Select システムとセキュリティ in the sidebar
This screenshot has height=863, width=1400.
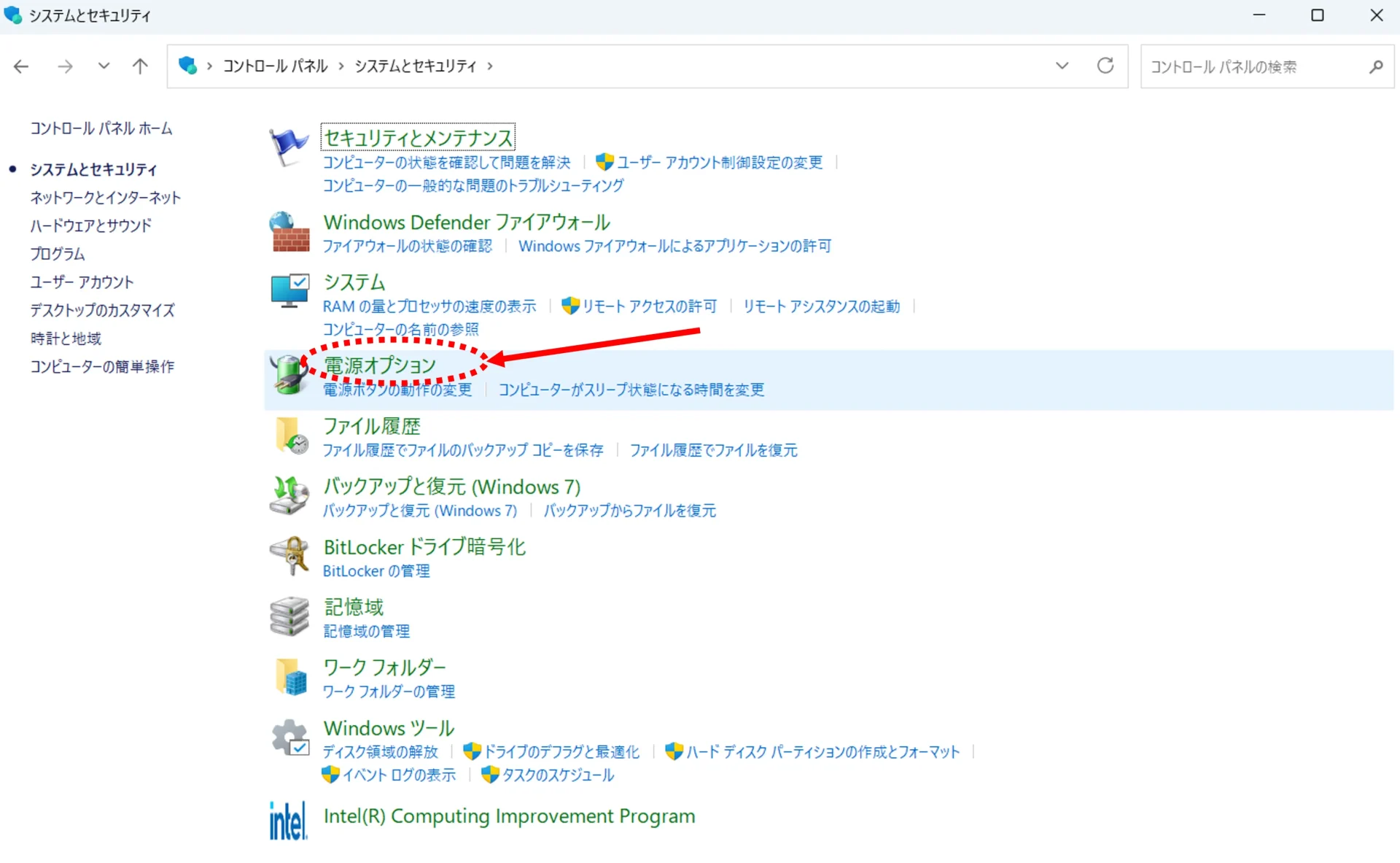93,169
